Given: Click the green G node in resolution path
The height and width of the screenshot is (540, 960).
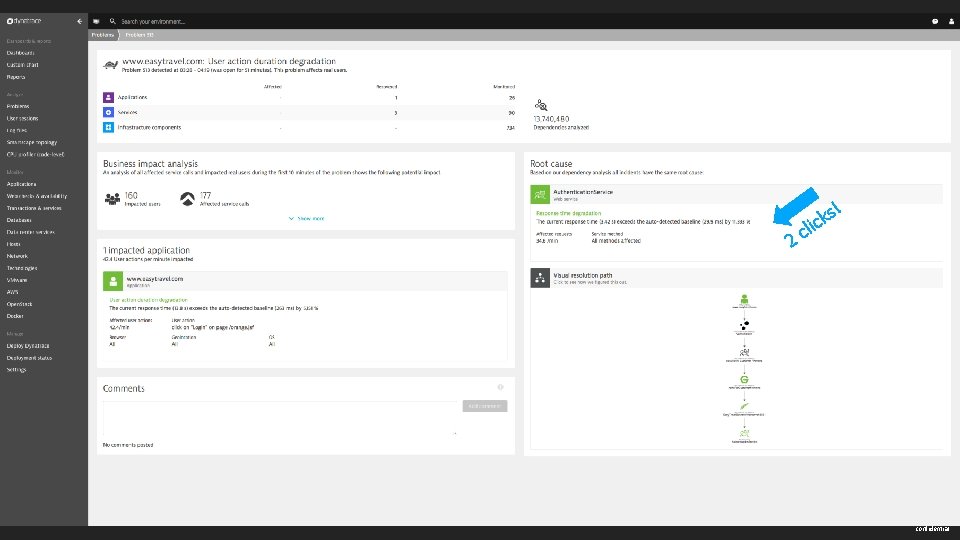Looking at the screenshot, I should pyautogui.click(x=744, y=380).
